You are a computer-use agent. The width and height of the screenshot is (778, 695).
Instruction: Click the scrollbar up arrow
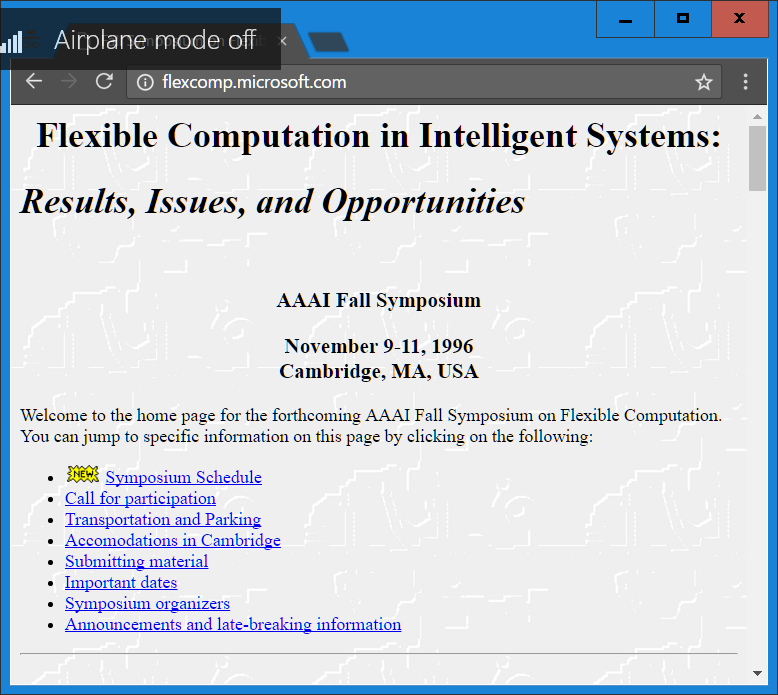tap(757, 117)
